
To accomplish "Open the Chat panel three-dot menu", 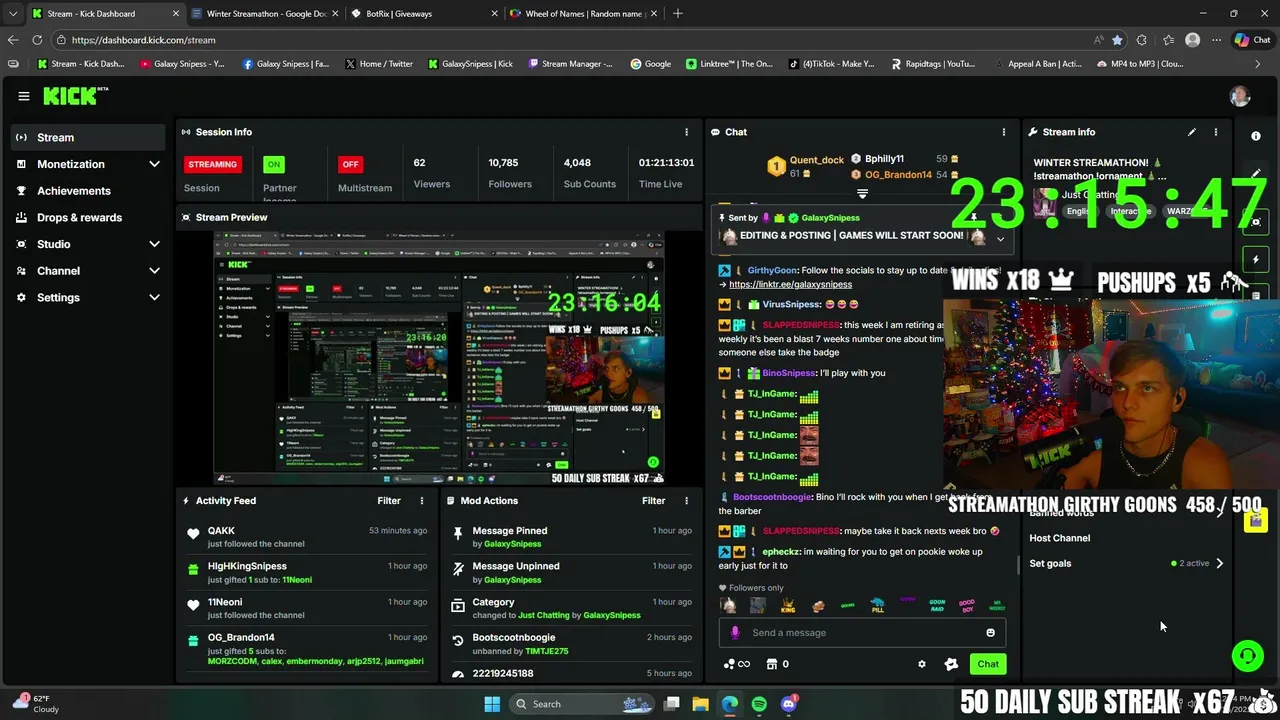I will click(x=1003, y=132).
